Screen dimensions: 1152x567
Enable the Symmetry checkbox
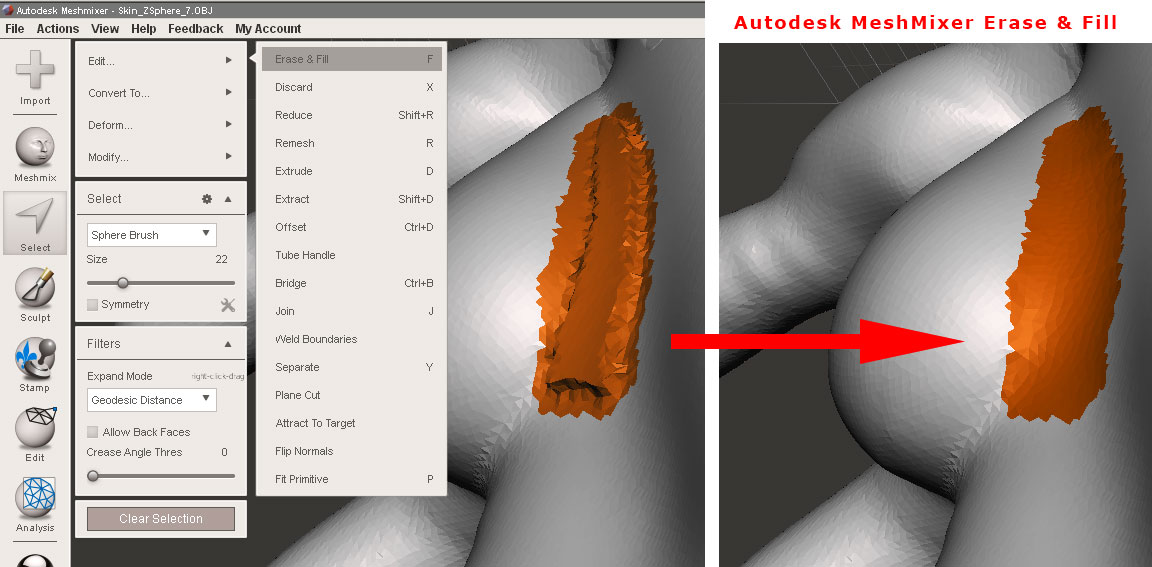(x=93, y=304)
